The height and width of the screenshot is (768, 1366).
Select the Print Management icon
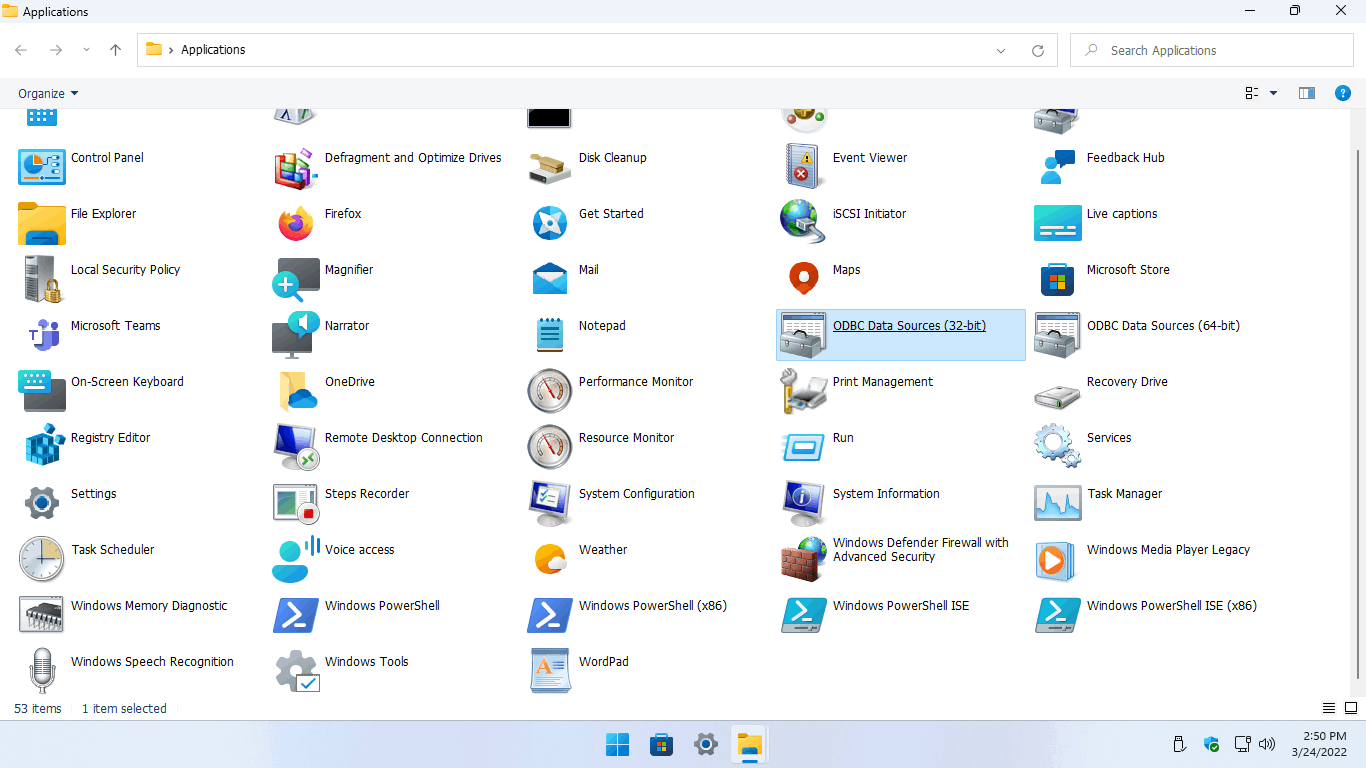(x=804, y=391)
